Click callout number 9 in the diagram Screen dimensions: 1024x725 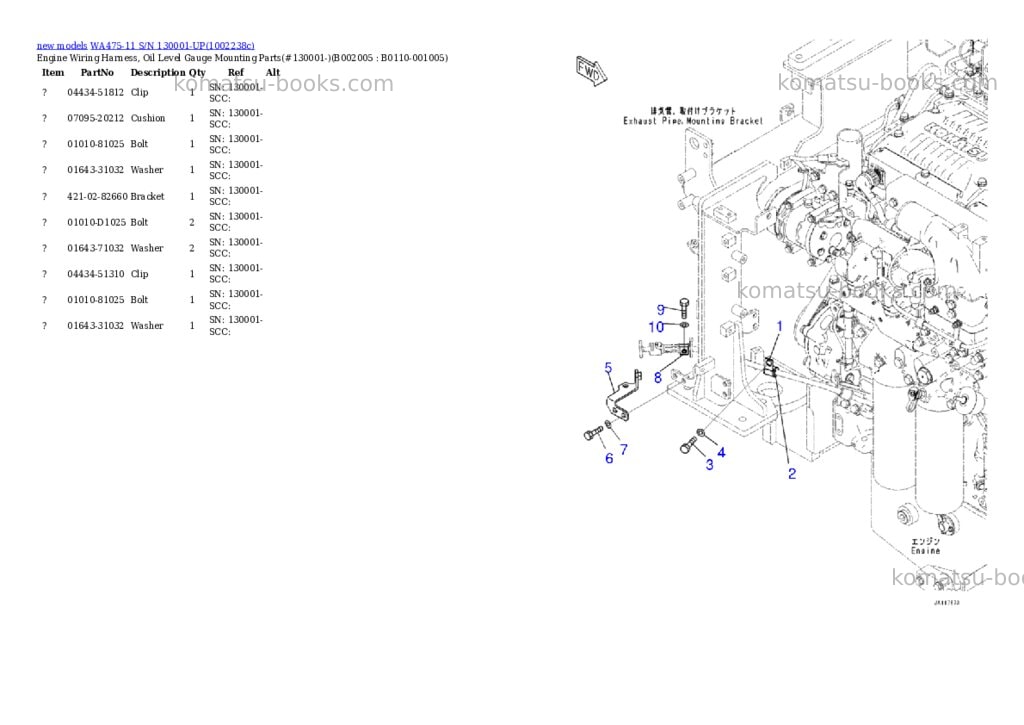[x=660, y=310]
